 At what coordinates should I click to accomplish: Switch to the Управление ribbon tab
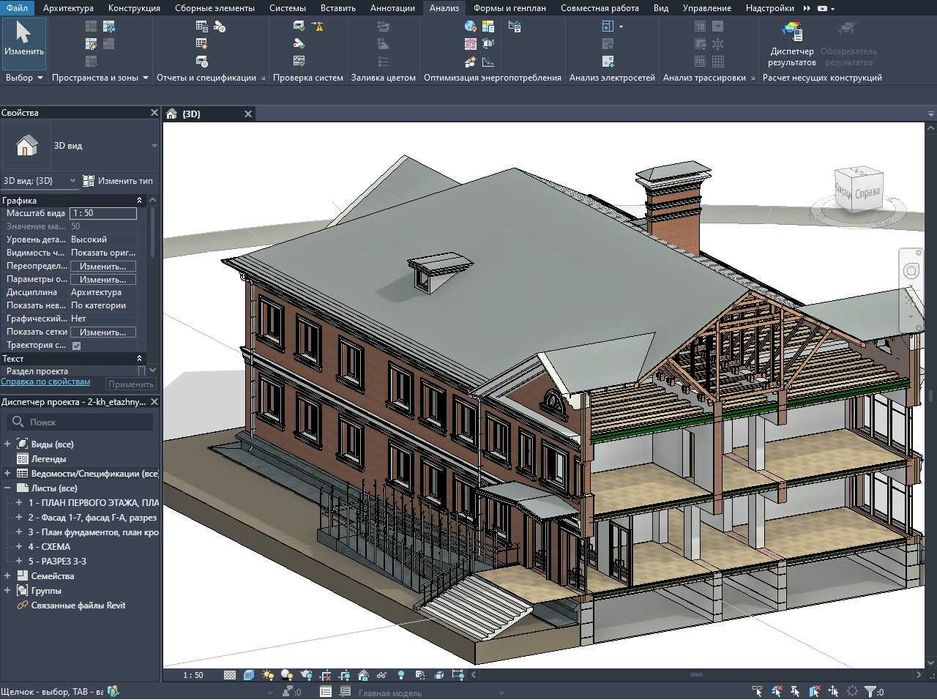pos(706,8)
